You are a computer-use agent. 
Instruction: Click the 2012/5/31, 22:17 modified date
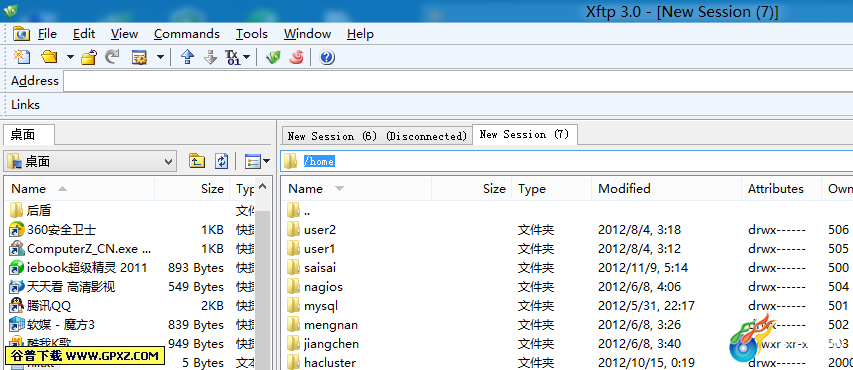pos(646,306)
